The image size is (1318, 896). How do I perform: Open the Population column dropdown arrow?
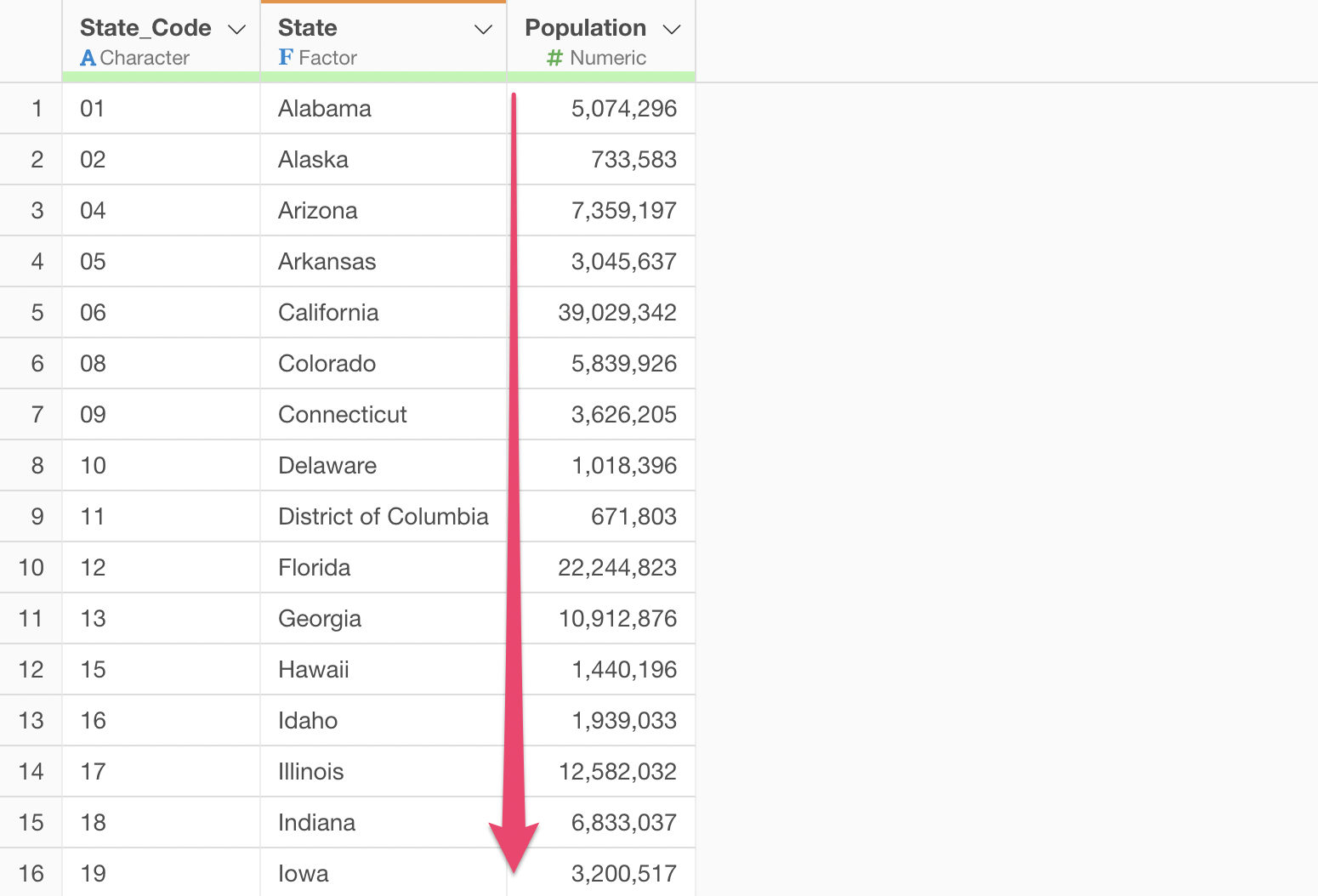pos(672,30)
